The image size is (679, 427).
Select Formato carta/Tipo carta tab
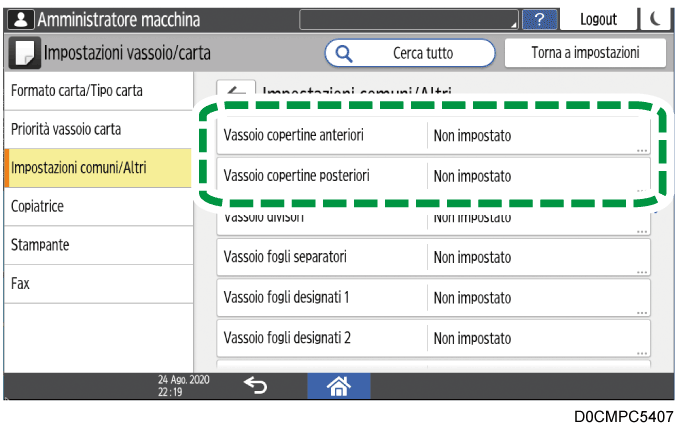point(97,91)
